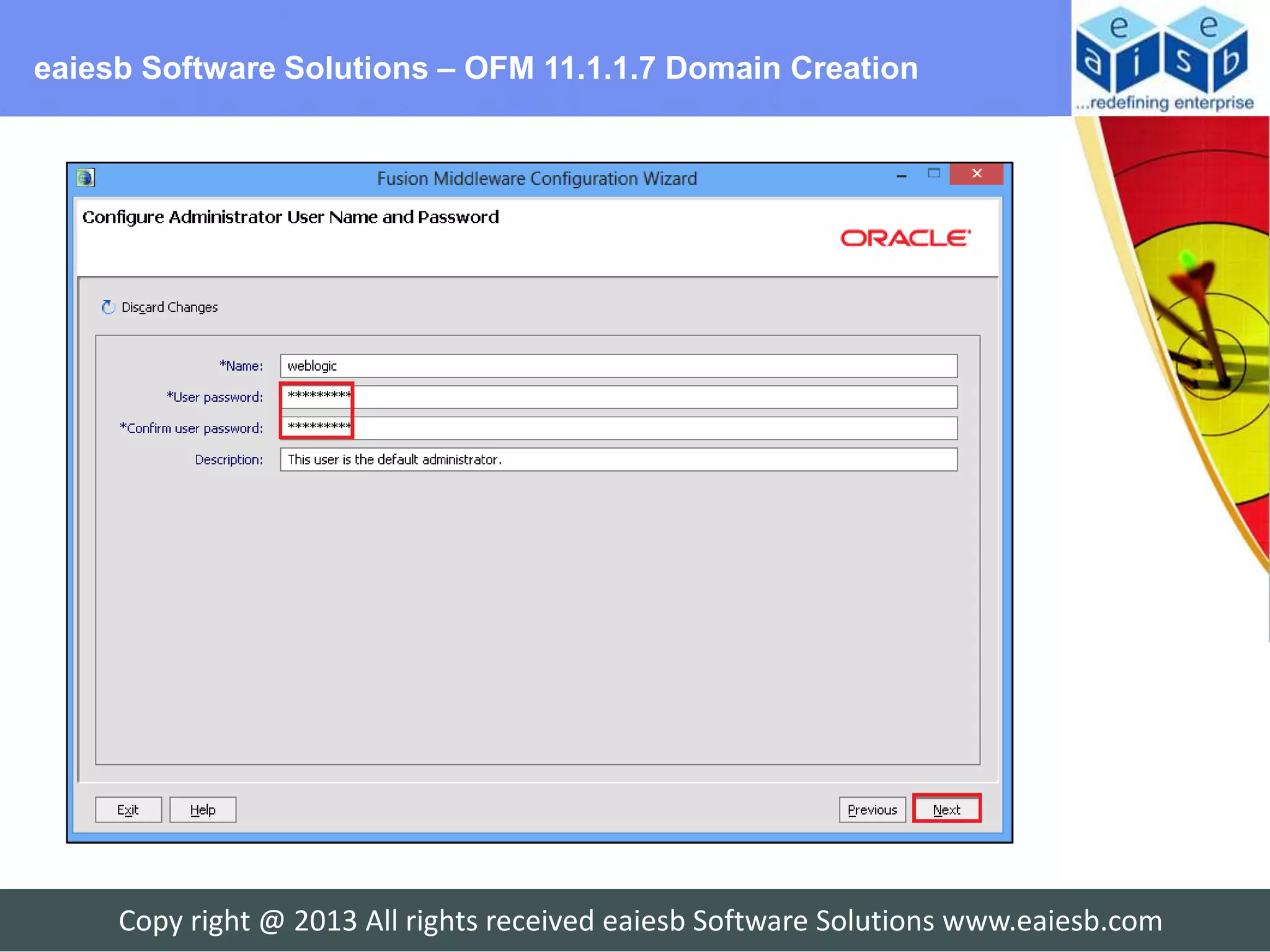The width and height of the screenshot is (1270, 952).
Task: Click the eaiesb cube logo
Action: [x=1164, y=59]
